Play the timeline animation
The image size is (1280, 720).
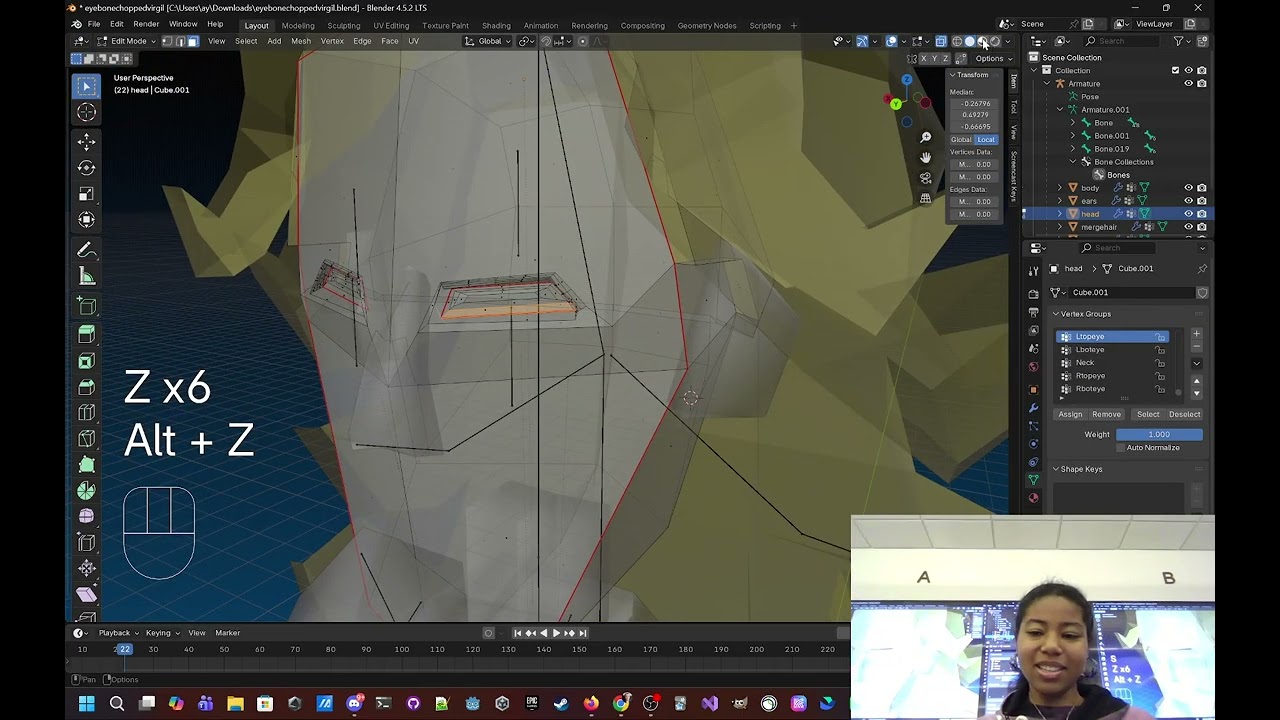point(556,633)
